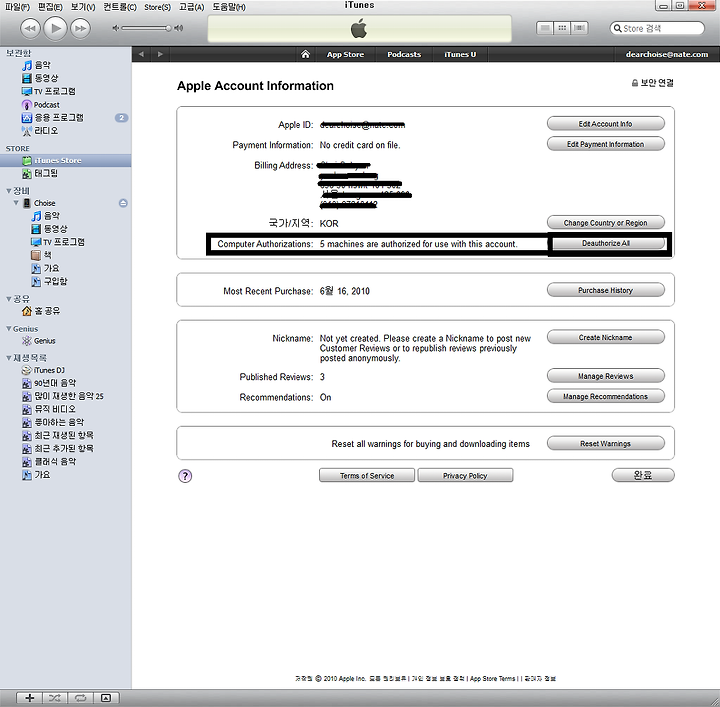Select 음악 in the library section
The width and height of the screenshot is (720, 707).
pos(37,65)
